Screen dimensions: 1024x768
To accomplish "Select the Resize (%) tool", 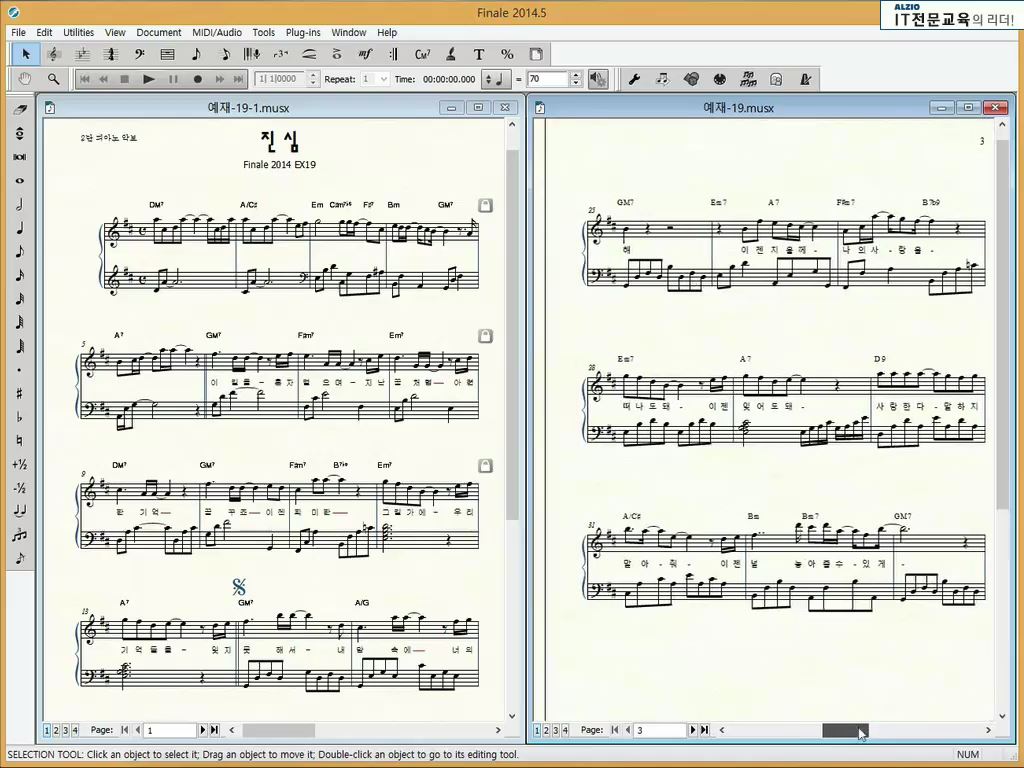I will 507,54.
